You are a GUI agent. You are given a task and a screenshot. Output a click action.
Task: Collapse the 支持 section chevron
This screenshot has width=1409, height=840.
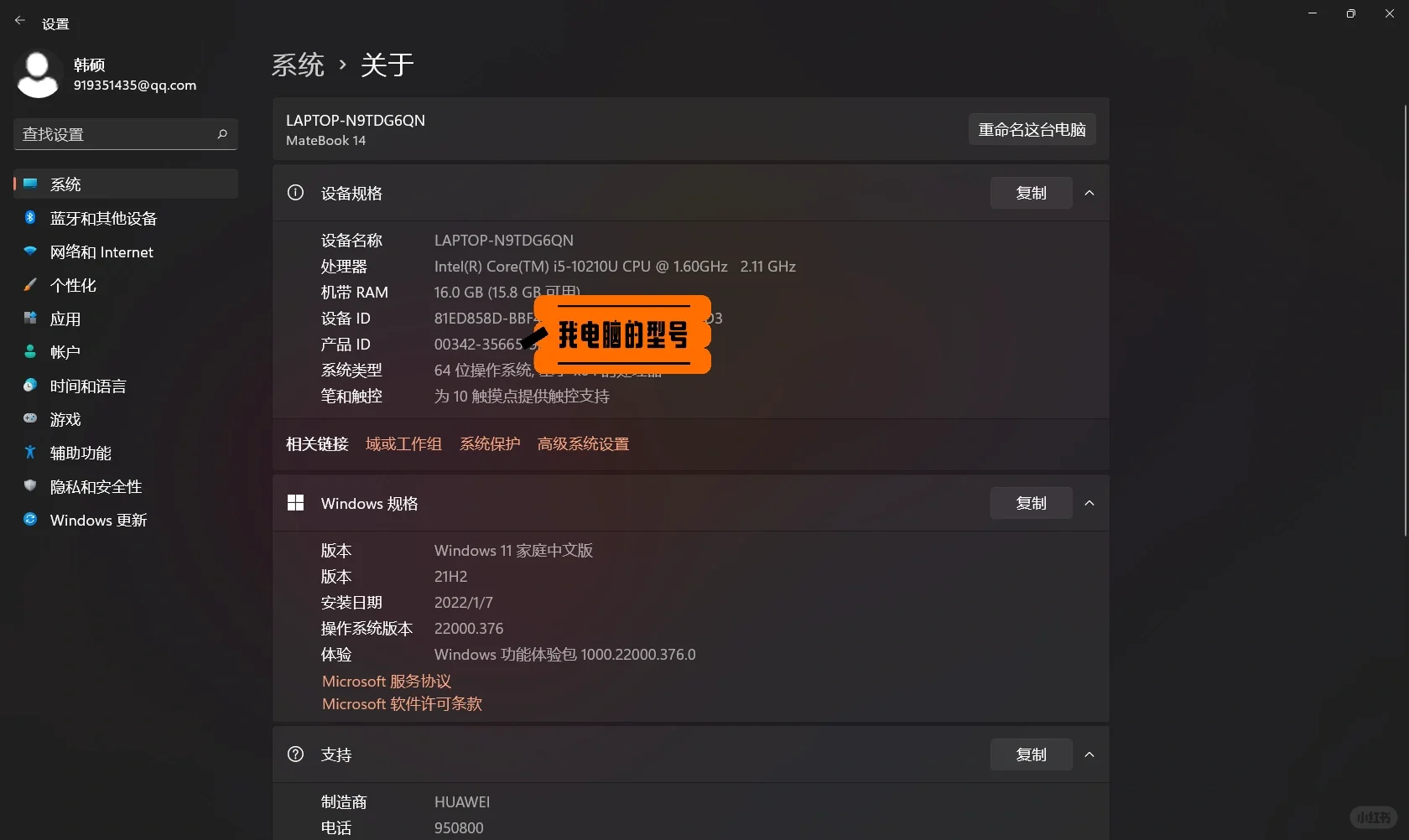coord(1089,754)
